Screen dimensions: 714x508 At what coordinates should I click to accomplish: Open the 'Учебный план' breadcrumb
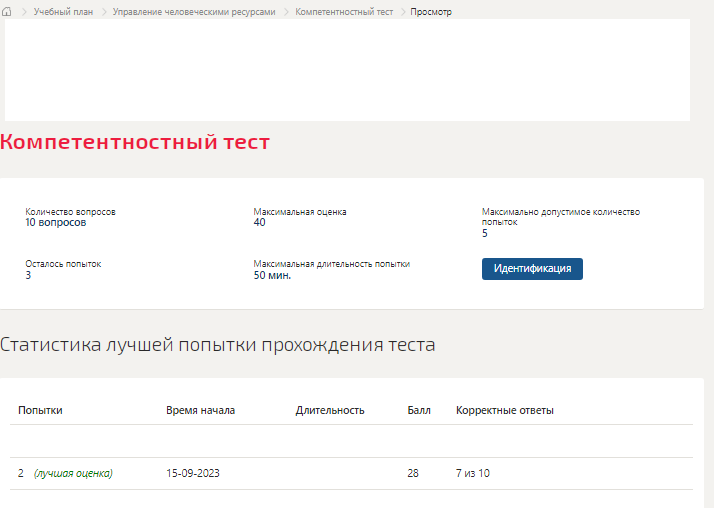pos(63,12)
